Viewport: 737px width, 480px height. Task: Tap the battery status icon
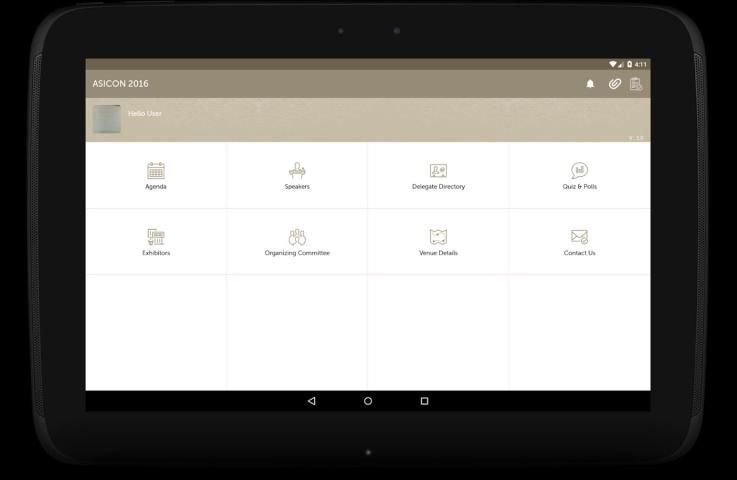click(630, 64)
